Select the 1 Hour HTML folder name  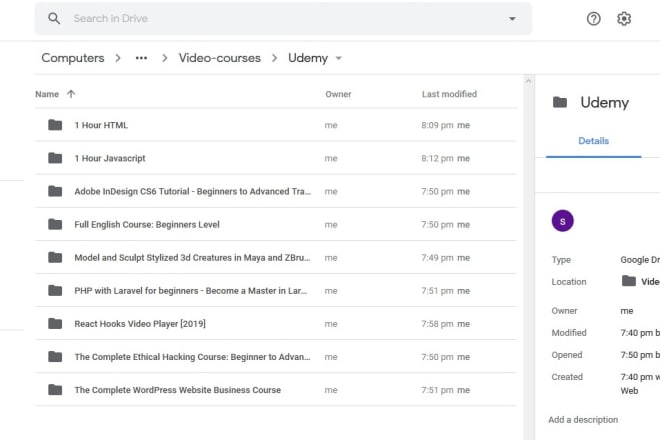[101, 125]
